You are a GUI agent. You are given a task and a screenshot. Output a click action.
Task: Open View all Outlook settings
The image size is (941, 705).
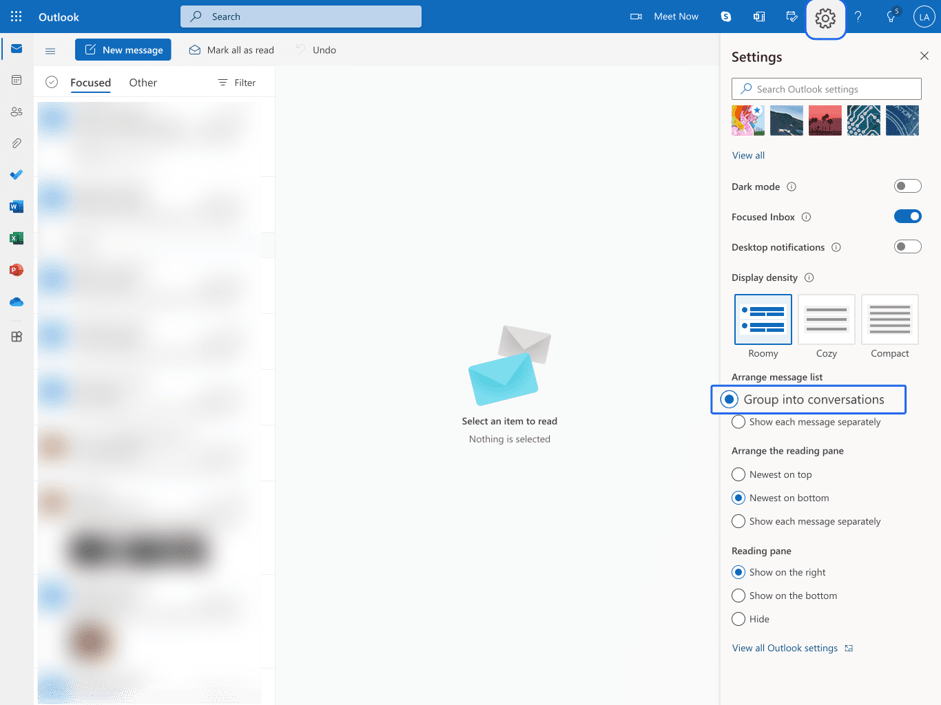[786, 648]
